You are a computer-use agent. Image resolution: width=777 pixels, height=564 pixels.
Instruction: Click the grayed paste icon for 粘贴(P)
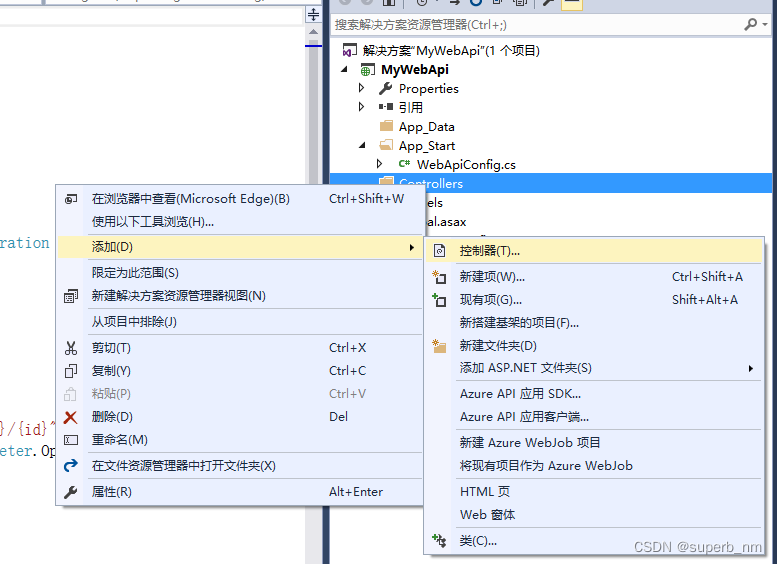70,394
